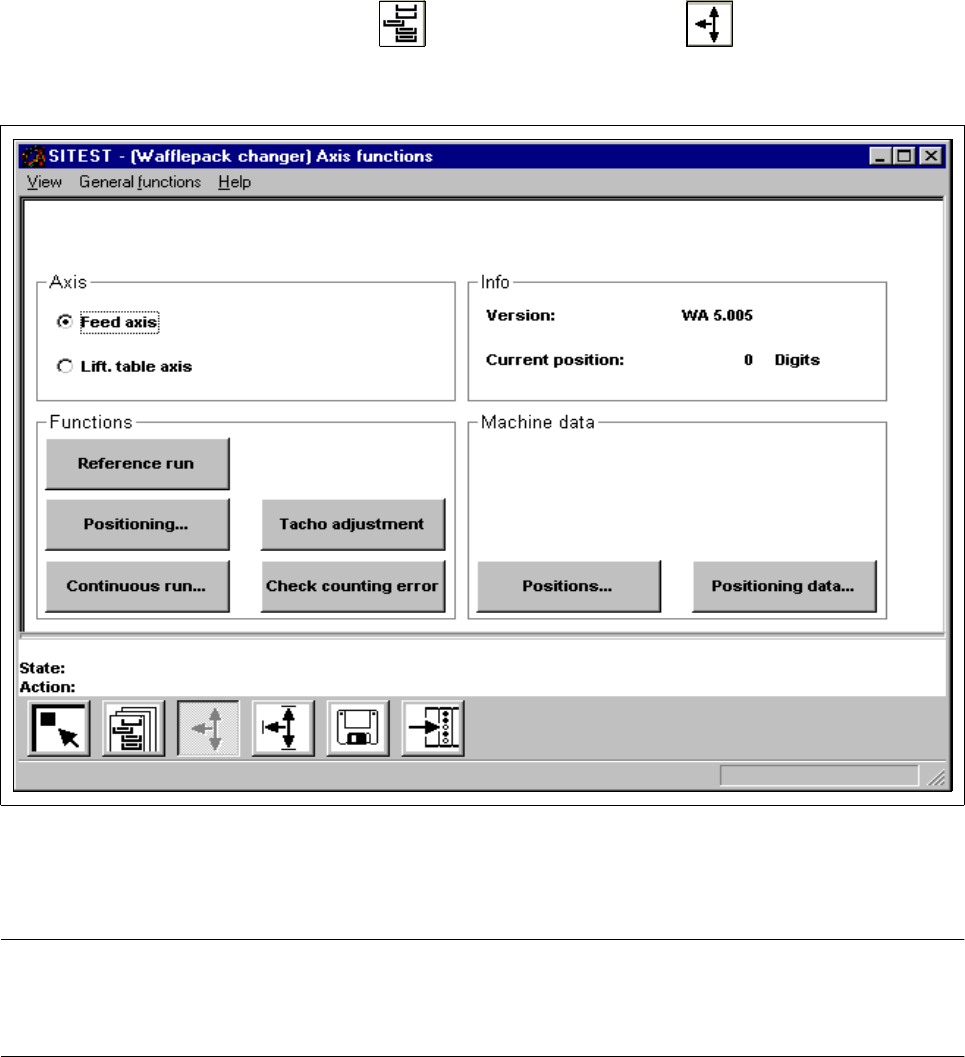Viewport: 965px width, 1057px height.
Task: Minimize the SITEST window
Action: point(880,156)
